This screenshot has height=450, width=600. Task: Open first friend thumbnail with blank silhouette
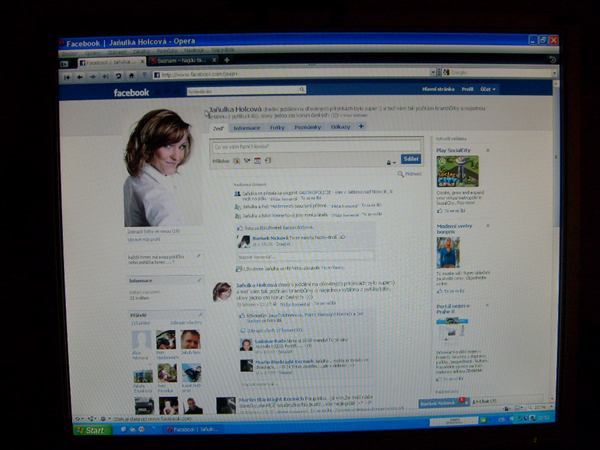click(141, 341)
